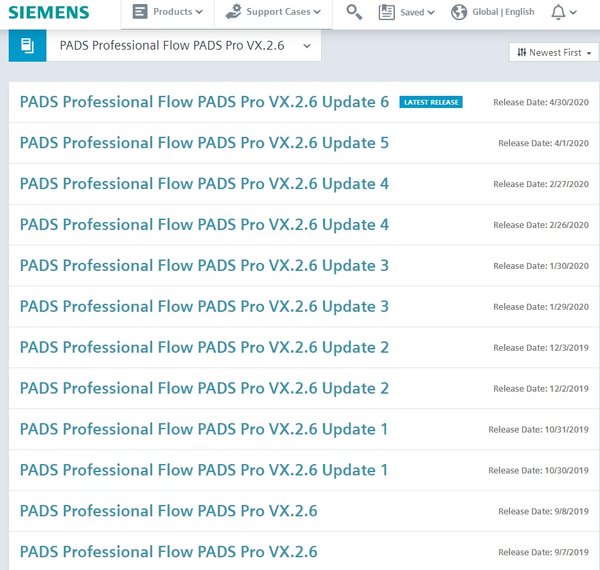The height and width of the screenshot is (570, 600).
Task: Click Release Date: 9/7/2019 text
Action: (x=543, y=552)
